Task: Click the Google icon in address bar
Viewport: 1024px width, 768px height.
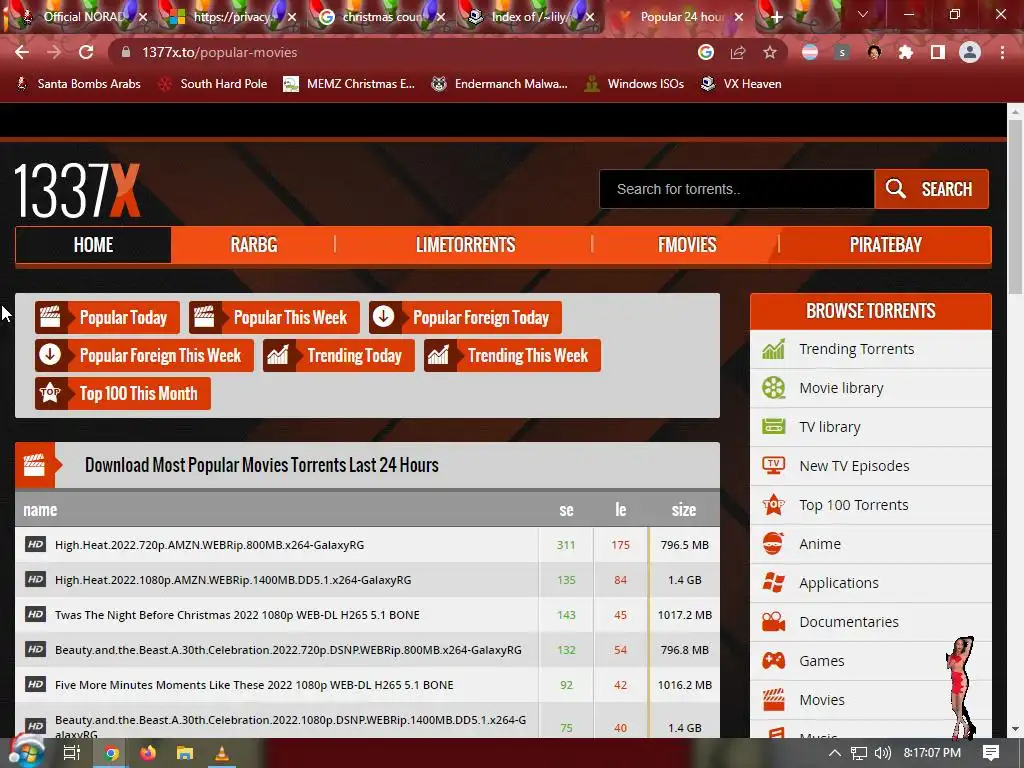Action: [706, 52]
